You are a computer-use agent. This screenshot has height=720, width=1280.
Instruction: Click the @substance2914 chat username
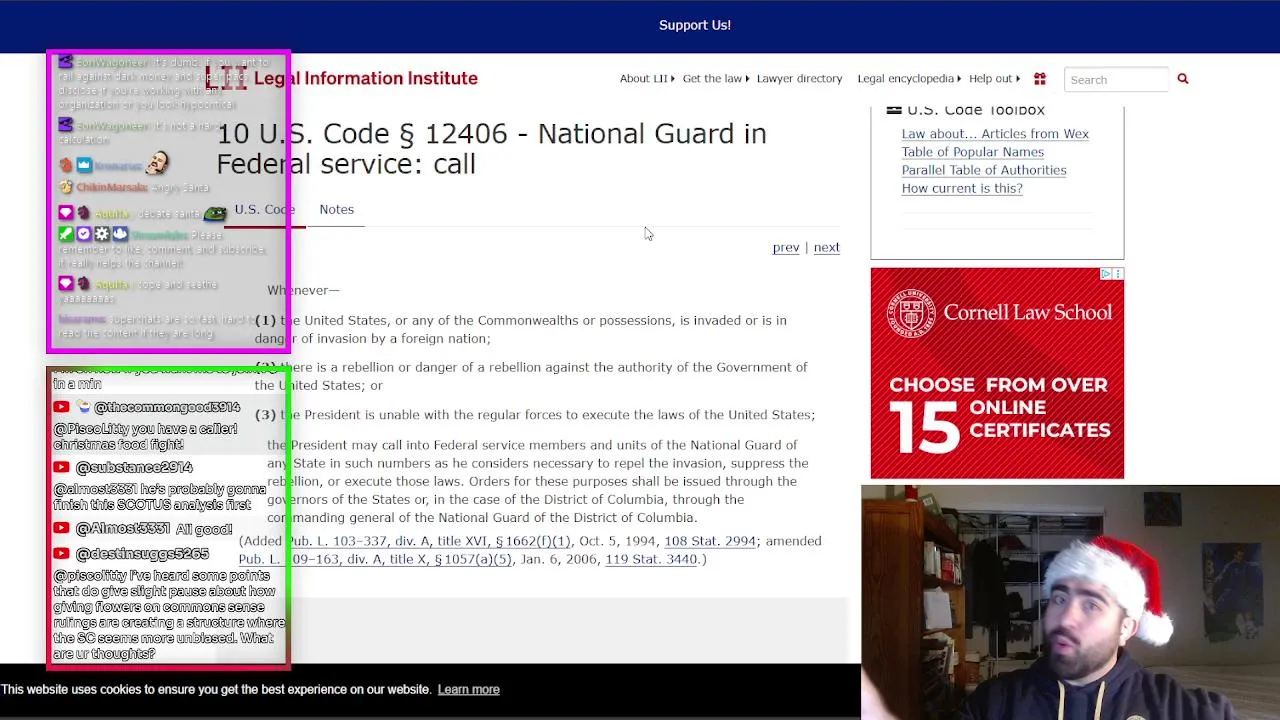(x=134, y=467)
